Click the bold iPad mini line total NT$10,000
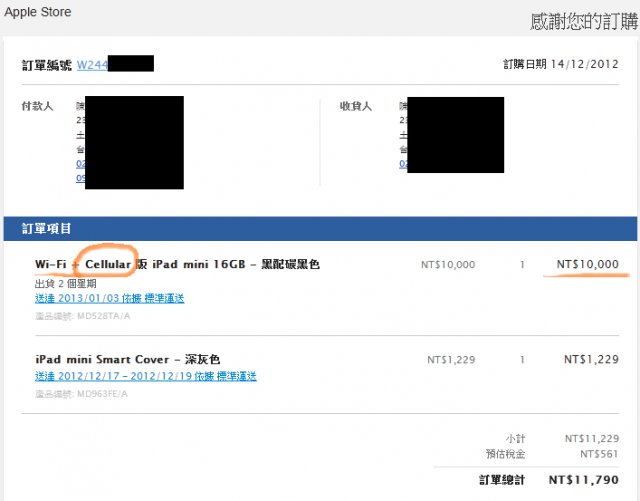This screenshot has height=501, width=640. (x=587, y=264)
